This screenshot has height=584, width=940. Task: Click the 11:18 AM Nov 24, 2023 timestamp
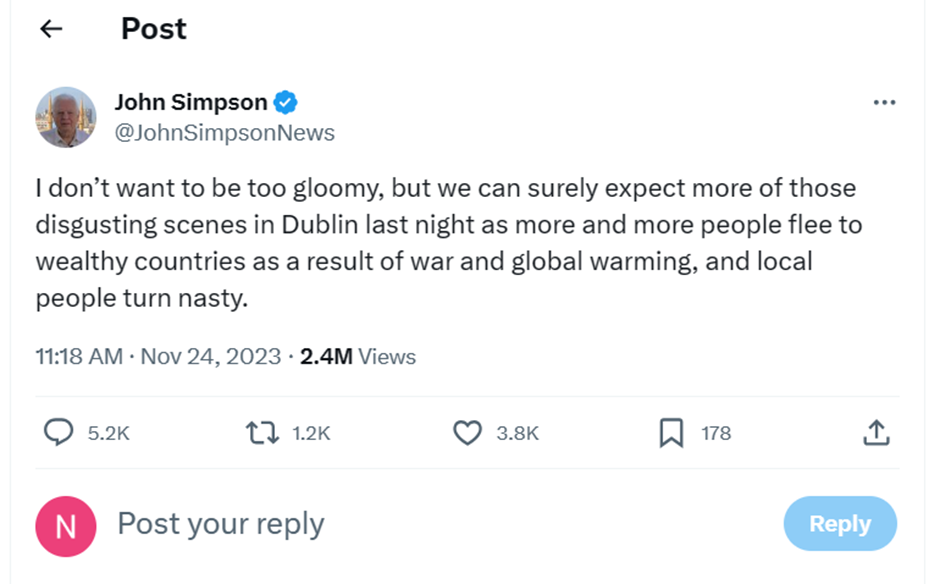(x=158, y=356)
